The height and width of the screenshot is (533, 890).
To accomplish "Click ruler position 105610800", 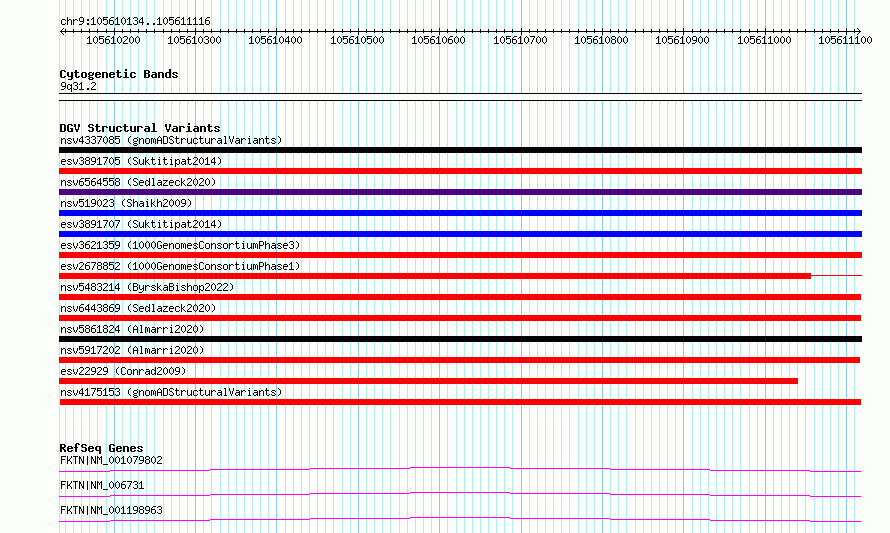I will coord(601,40).
